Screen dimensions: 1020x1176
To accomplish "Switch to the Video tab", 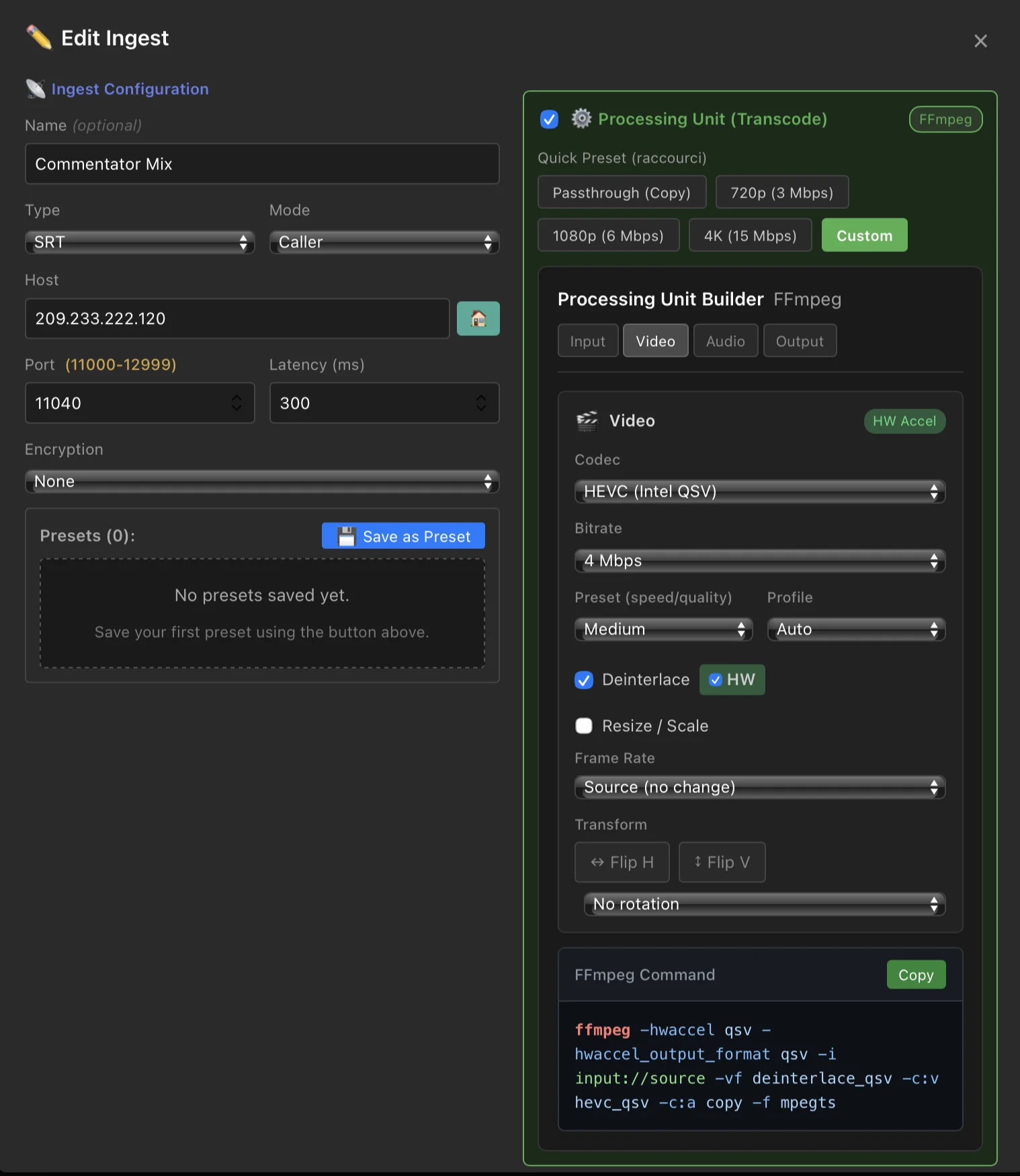I will coord(656,341).
